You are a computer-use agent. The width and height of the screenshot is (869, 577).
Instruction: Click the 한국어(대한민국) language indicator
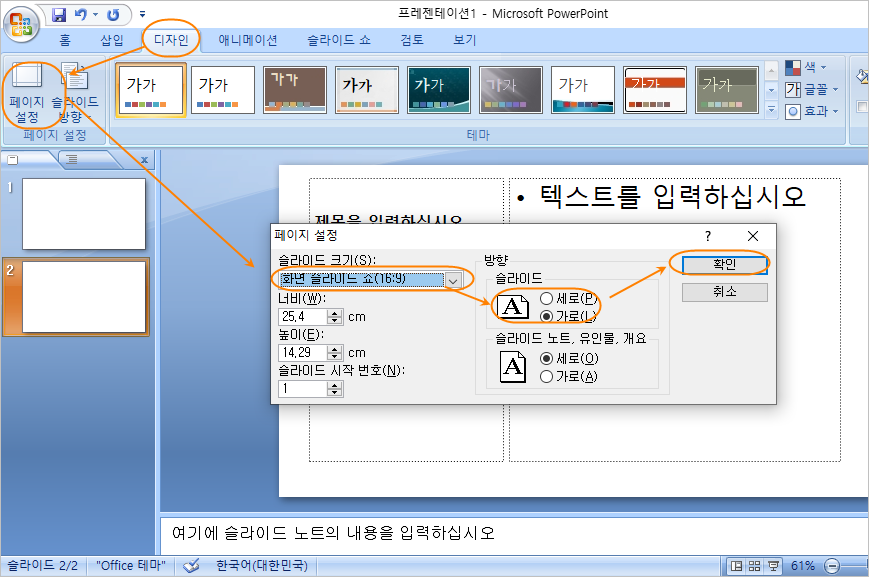pos(262,565)
